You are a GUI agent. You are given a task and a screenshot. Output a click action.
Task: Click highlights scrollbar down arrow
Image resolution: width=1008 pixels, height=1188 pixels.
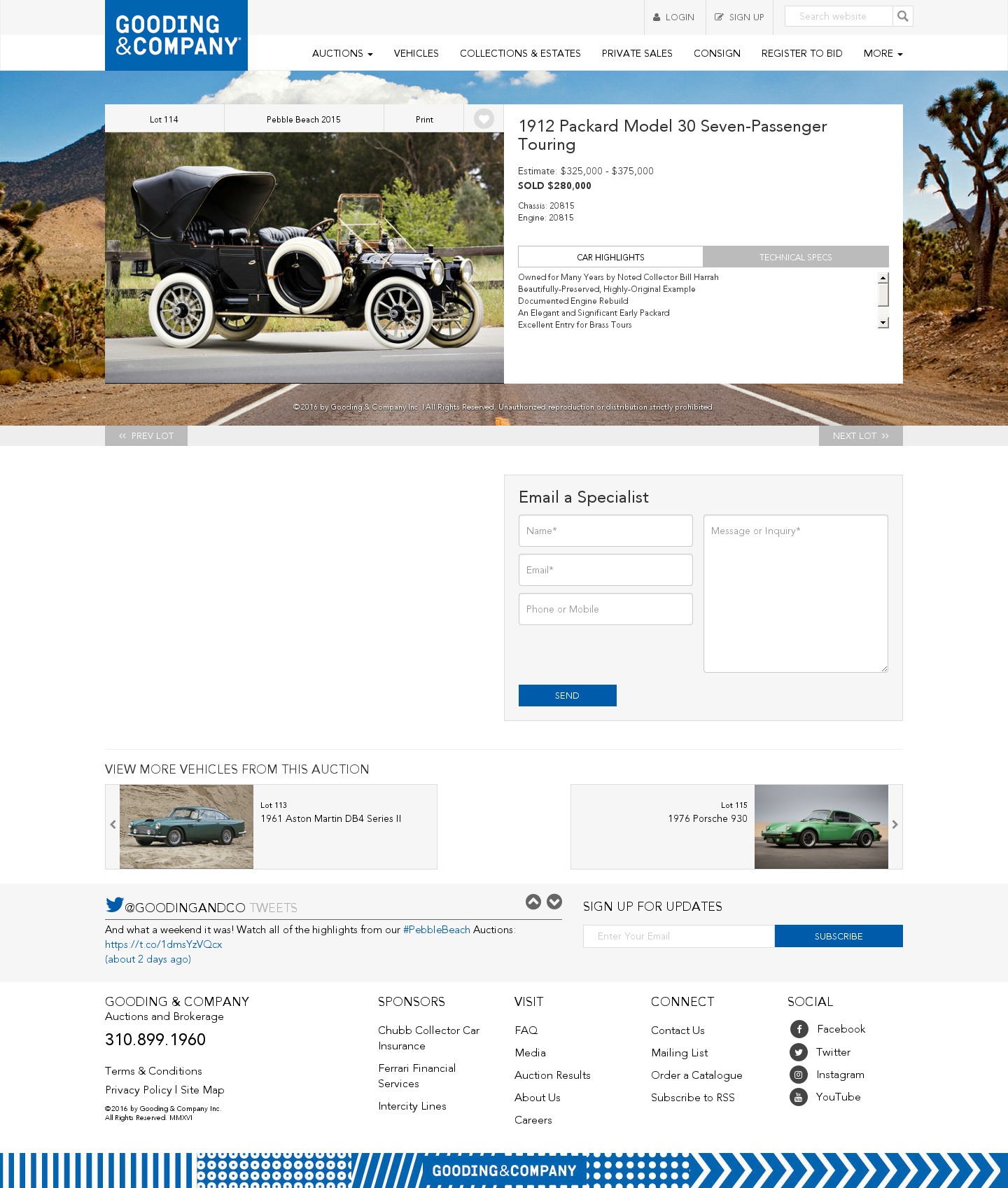883,323
